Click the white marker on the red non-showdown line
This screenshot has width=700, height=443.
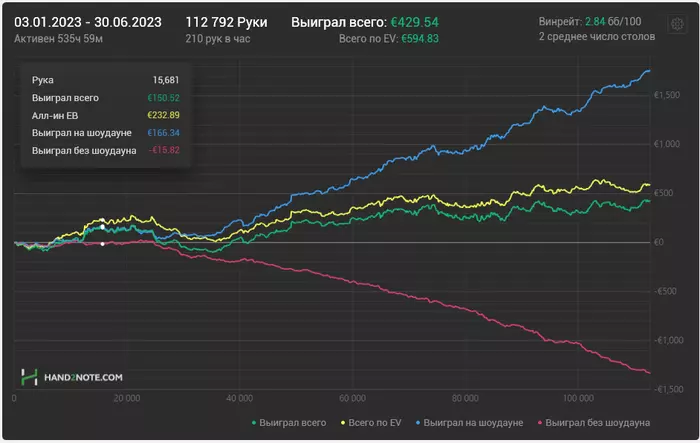click(x=103, y=244)
